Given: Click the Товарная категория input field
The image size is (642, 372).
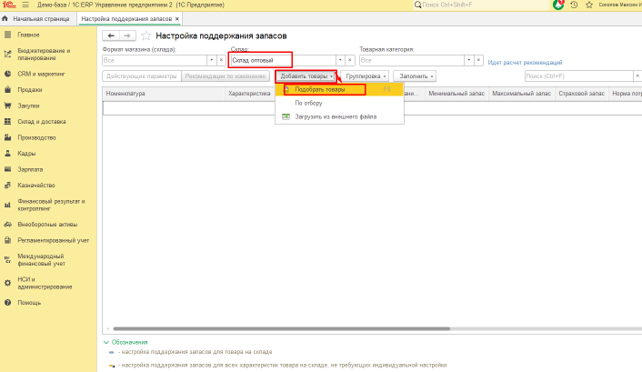Looking at the screenshot, I should click(412, 60).
